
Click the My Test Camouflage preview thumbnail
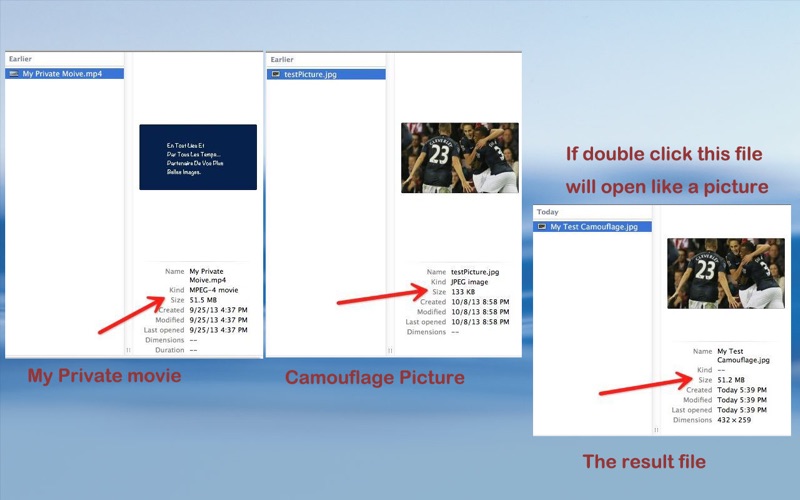(726, 273)
